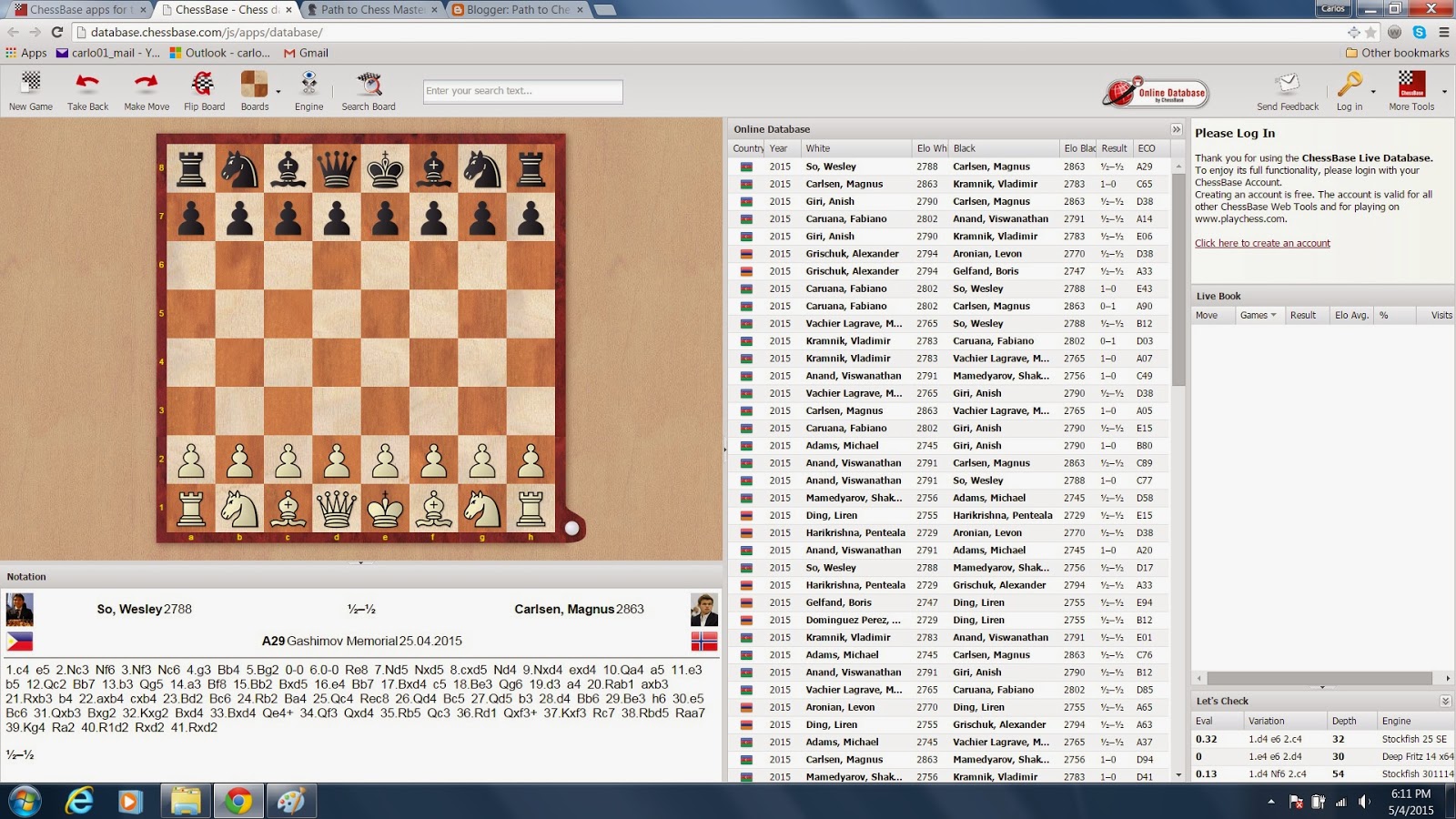
Task: Click here to create an account link
Action: coord(1262,243)
